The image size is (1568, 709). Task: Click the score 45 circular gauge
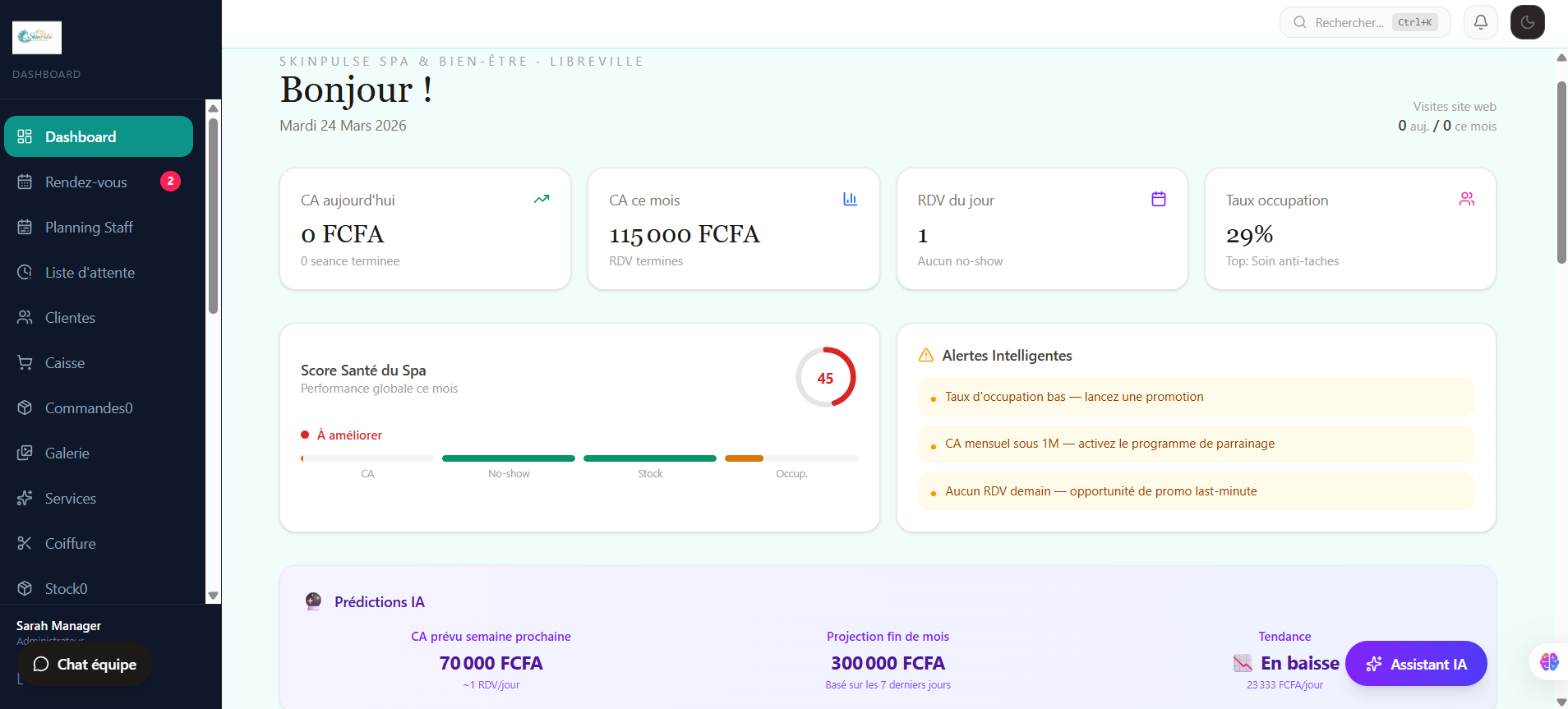pyautogui.click(x=825, y=378)
